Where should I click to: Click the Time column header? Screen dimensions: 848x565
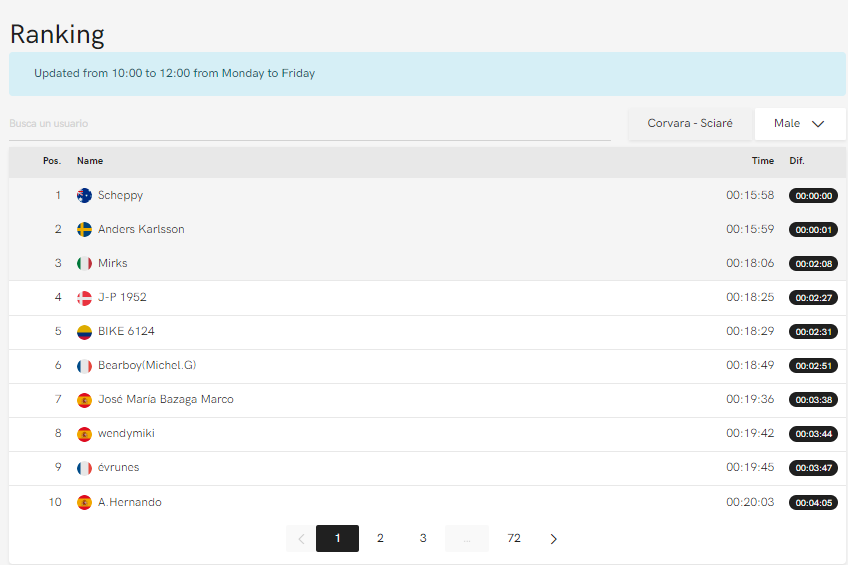tap(763, 161)
